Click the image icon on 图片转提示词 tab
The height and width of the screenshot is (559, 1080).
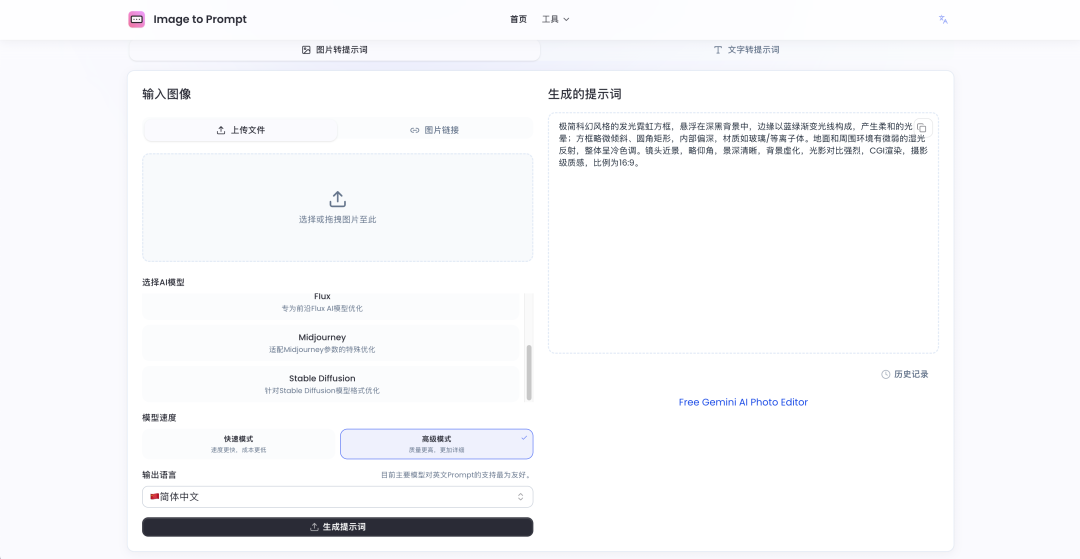306,49
